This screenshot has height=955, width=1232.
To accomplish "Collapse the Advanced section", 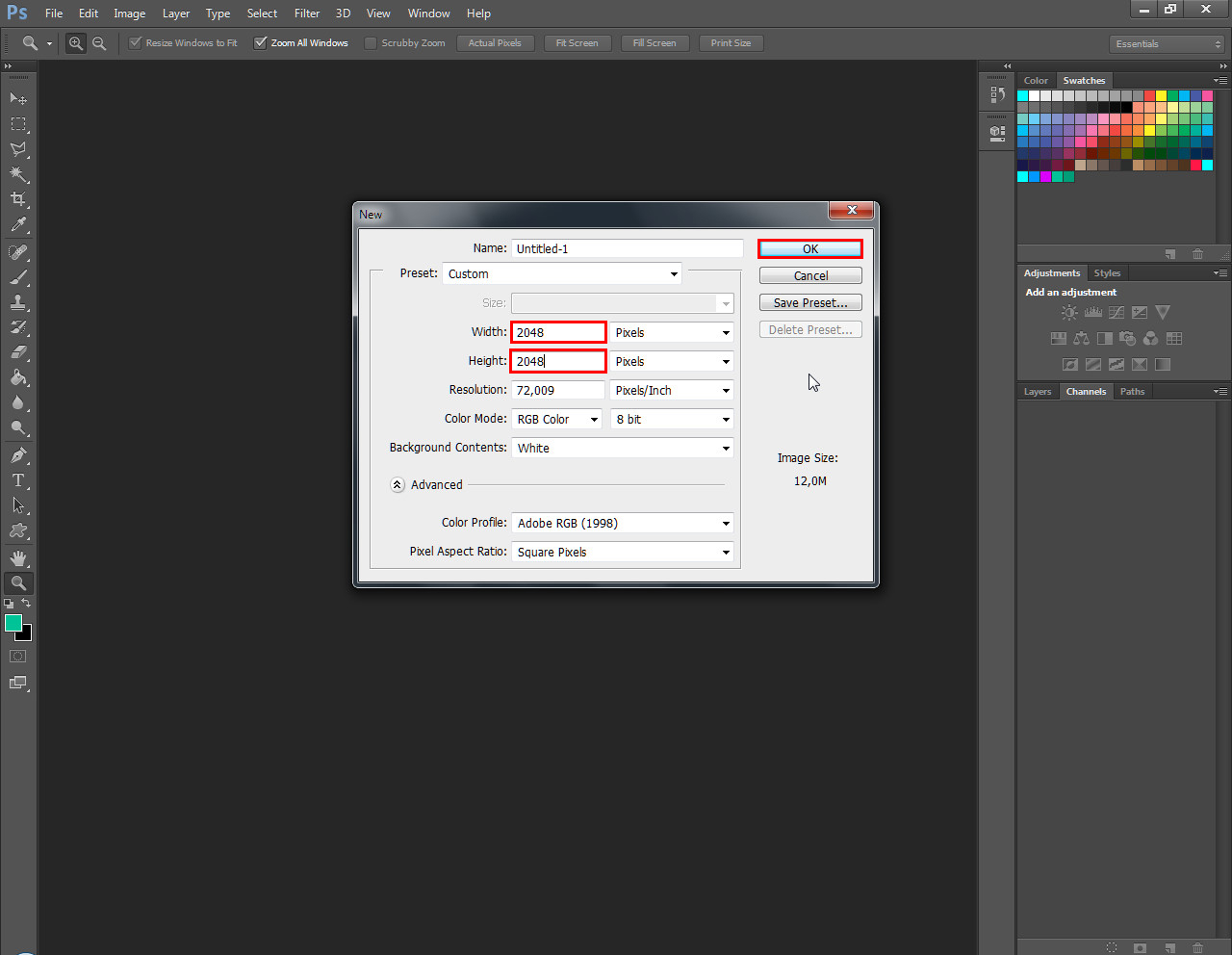I will click(398, 485).
